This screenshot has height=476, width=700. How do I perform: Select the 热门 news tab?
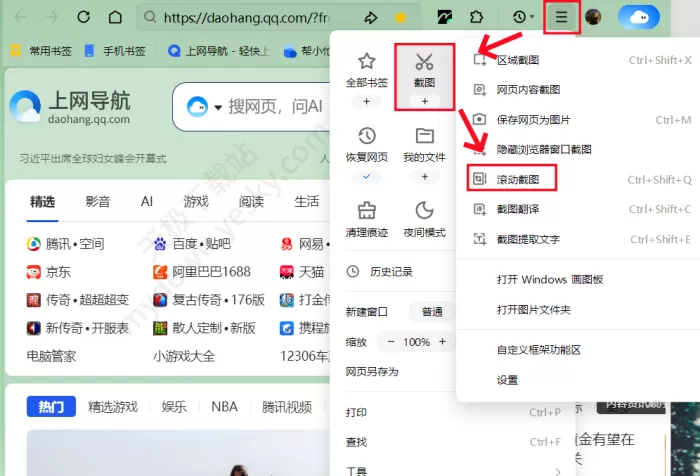click(x=51, y=407)
